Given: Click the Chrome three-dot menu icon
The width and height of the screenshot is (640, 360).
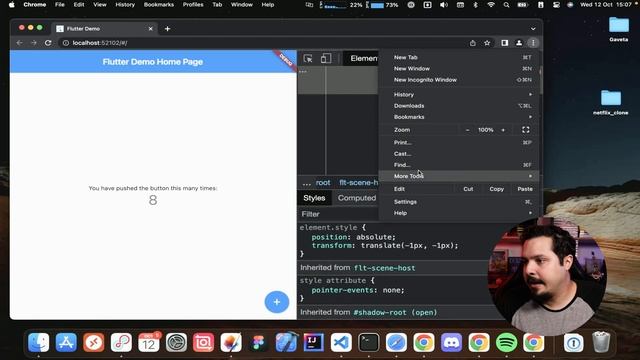Looking at the screenshot, I should 533,43.
